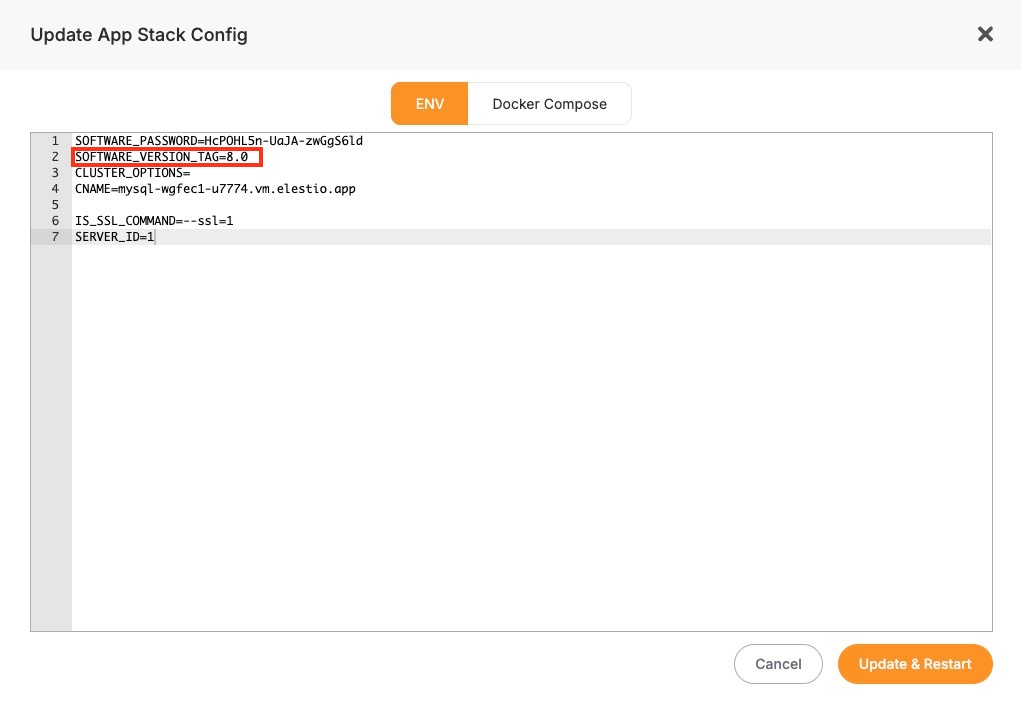
Task: Select line number 3 in the gutter
Action: pyautogui.click(x=55, y=173)
